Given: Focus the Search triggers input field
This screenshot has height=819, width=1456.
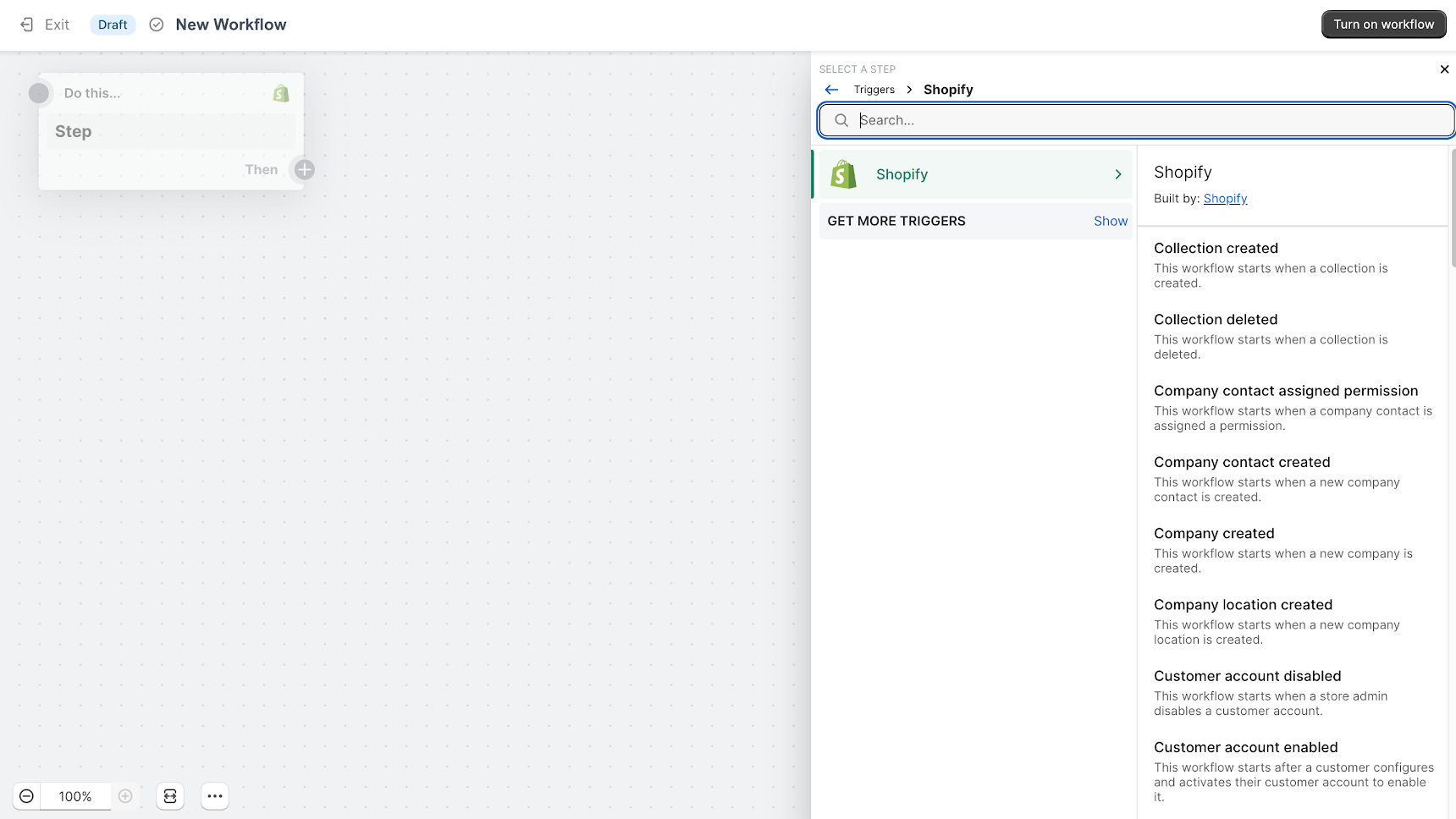Looking at the screenshot, I should pyautogui.click(x=1137, y=120).
